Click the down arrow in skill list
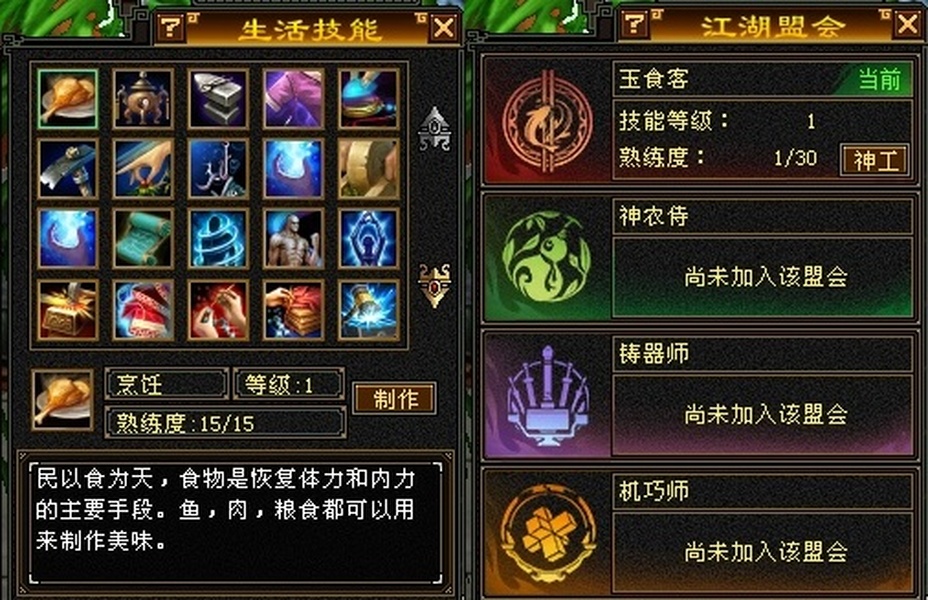 435,285
